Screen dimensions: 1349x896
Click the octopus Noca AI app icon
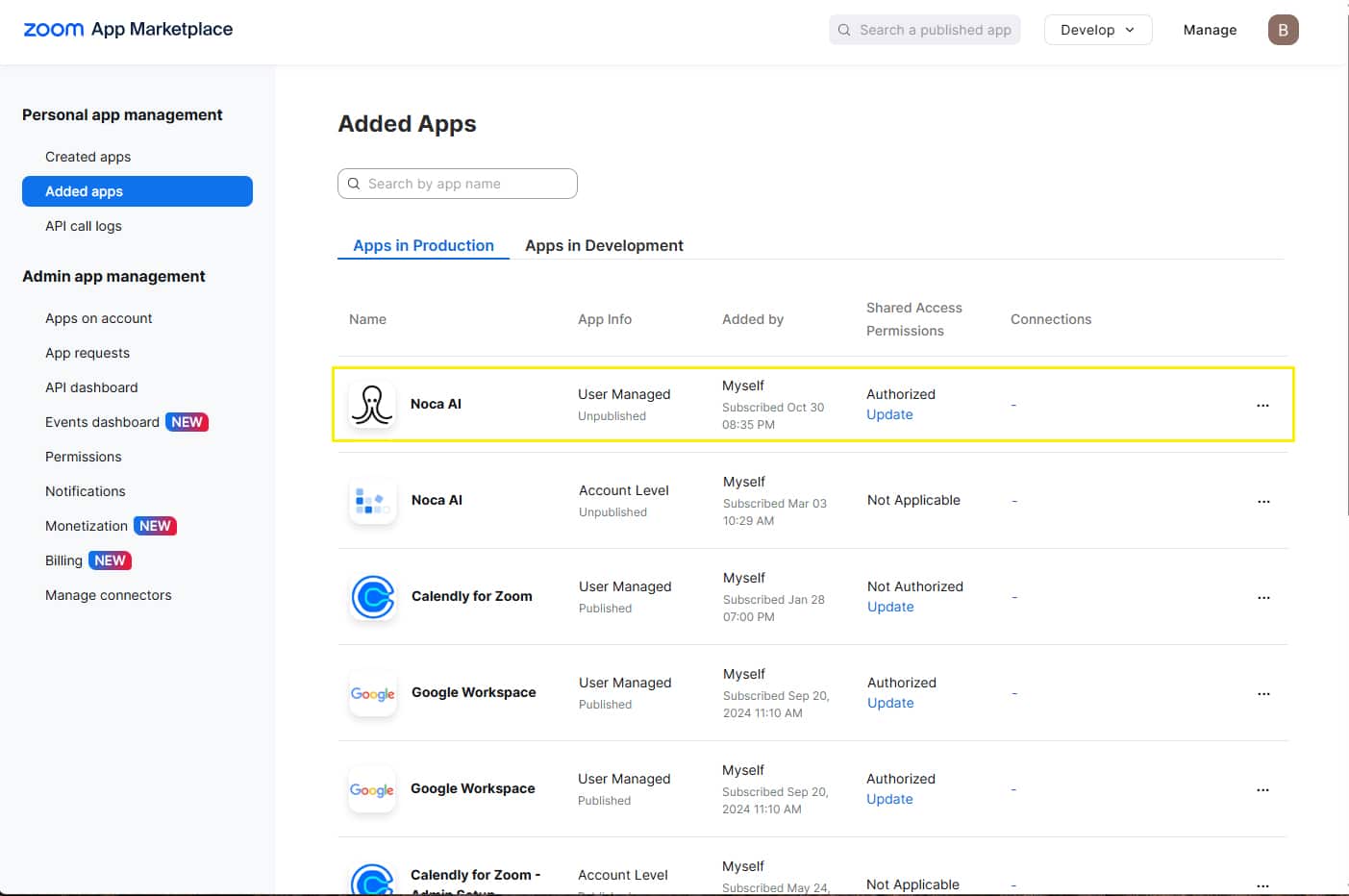[372, 405]
